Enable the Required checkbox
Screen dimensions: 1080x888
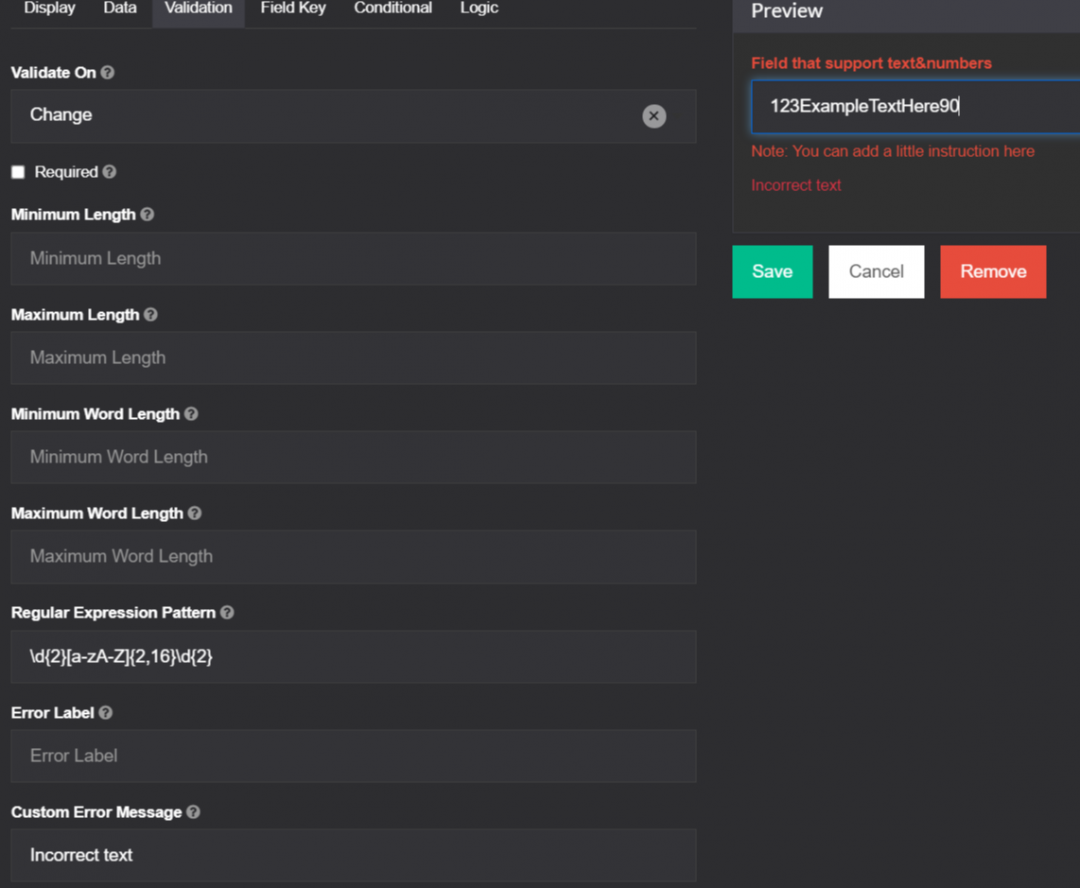16,171
